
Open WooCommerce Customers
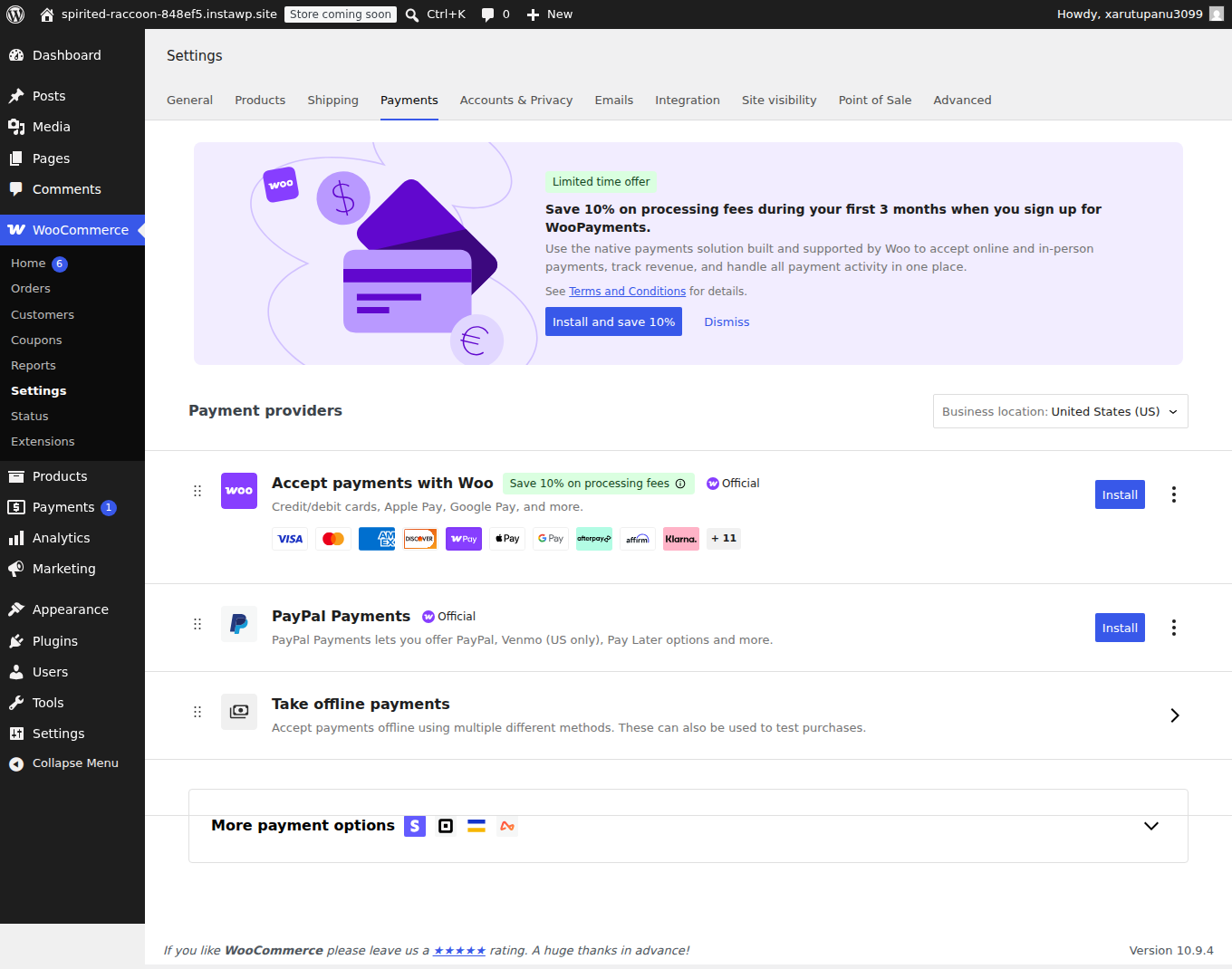click(43, 315)
